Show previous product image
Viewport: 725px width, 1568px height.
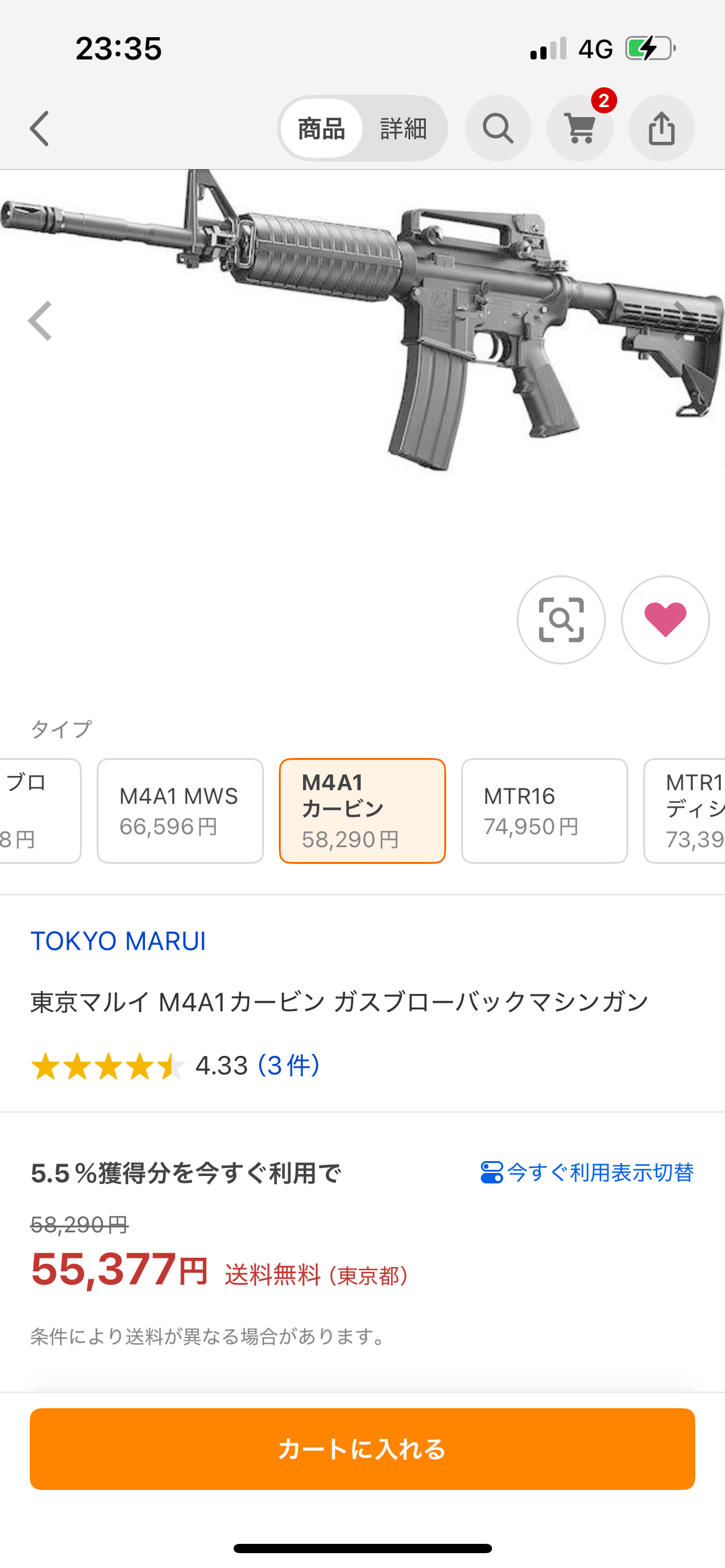point(40,321)
